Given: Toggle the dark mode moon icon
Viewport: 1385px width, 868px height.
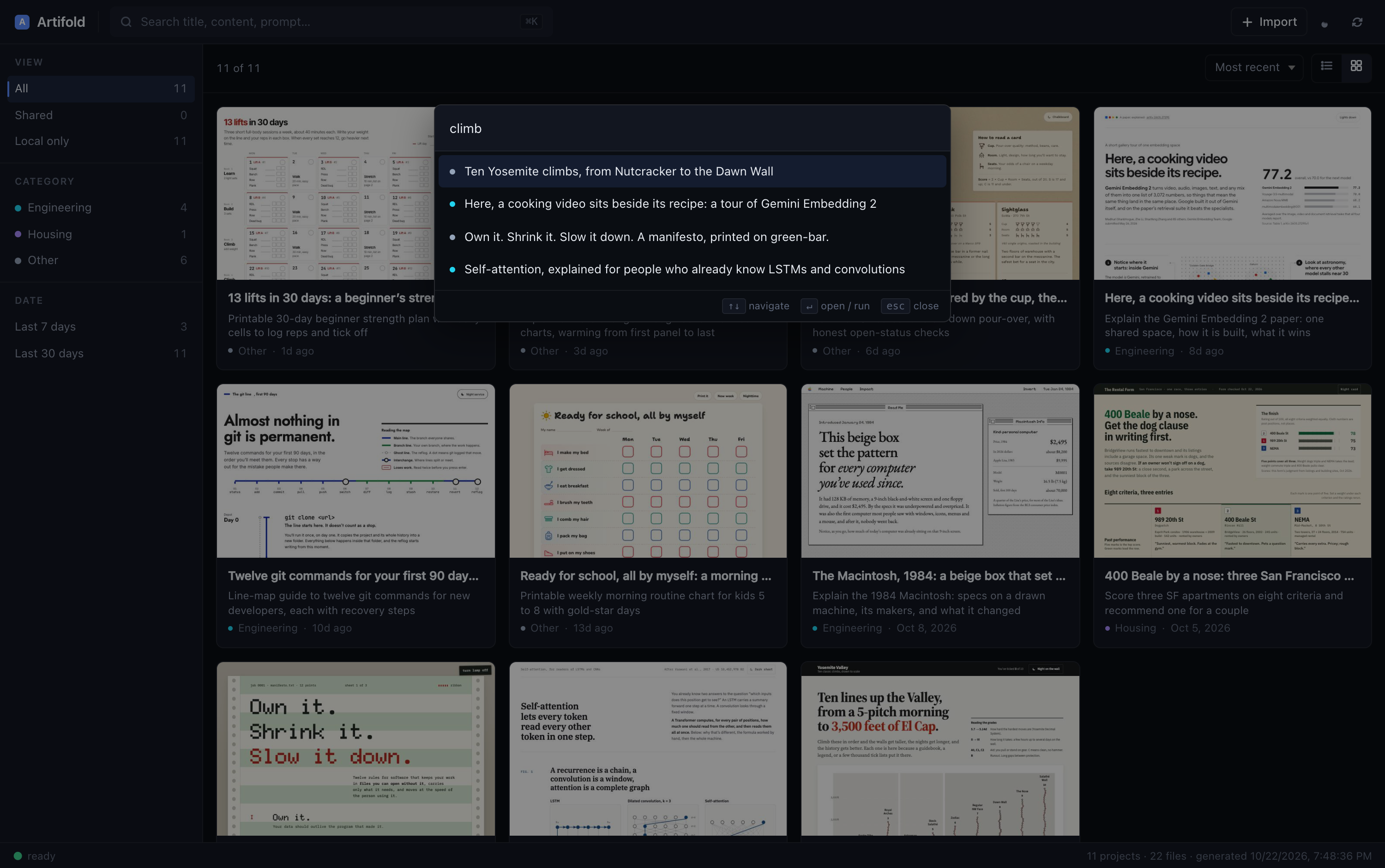Looking at the screenshot, I should pyautogui.click(x=1325, y=23).
